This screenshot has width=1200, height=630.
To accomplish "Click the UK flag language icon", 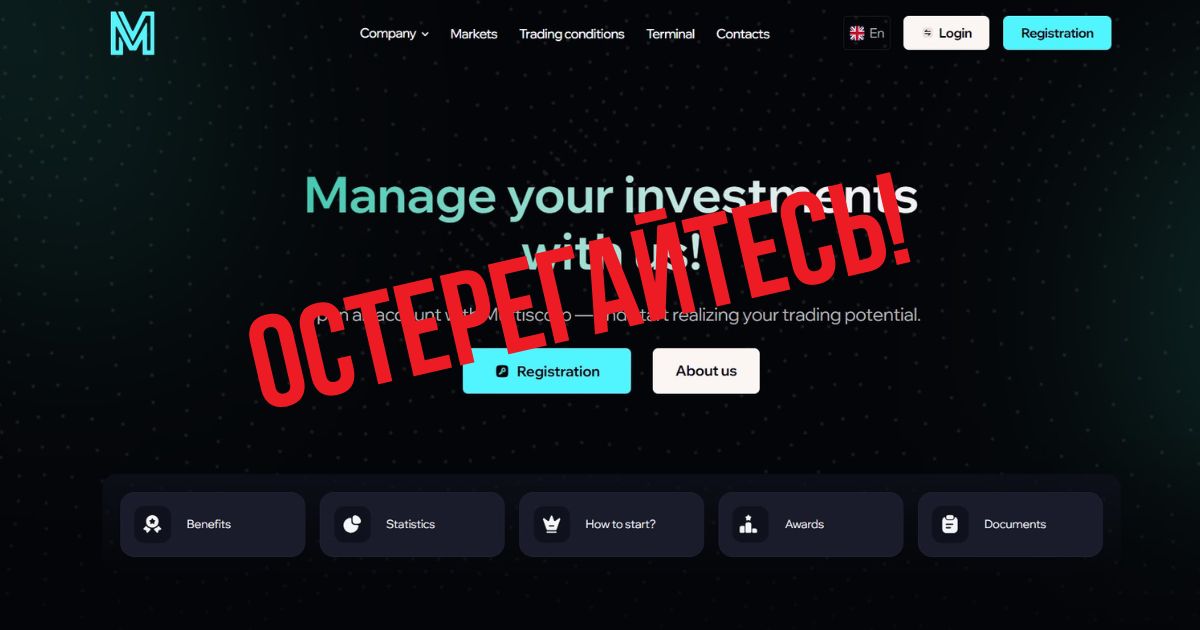I will tap(857, 33).
